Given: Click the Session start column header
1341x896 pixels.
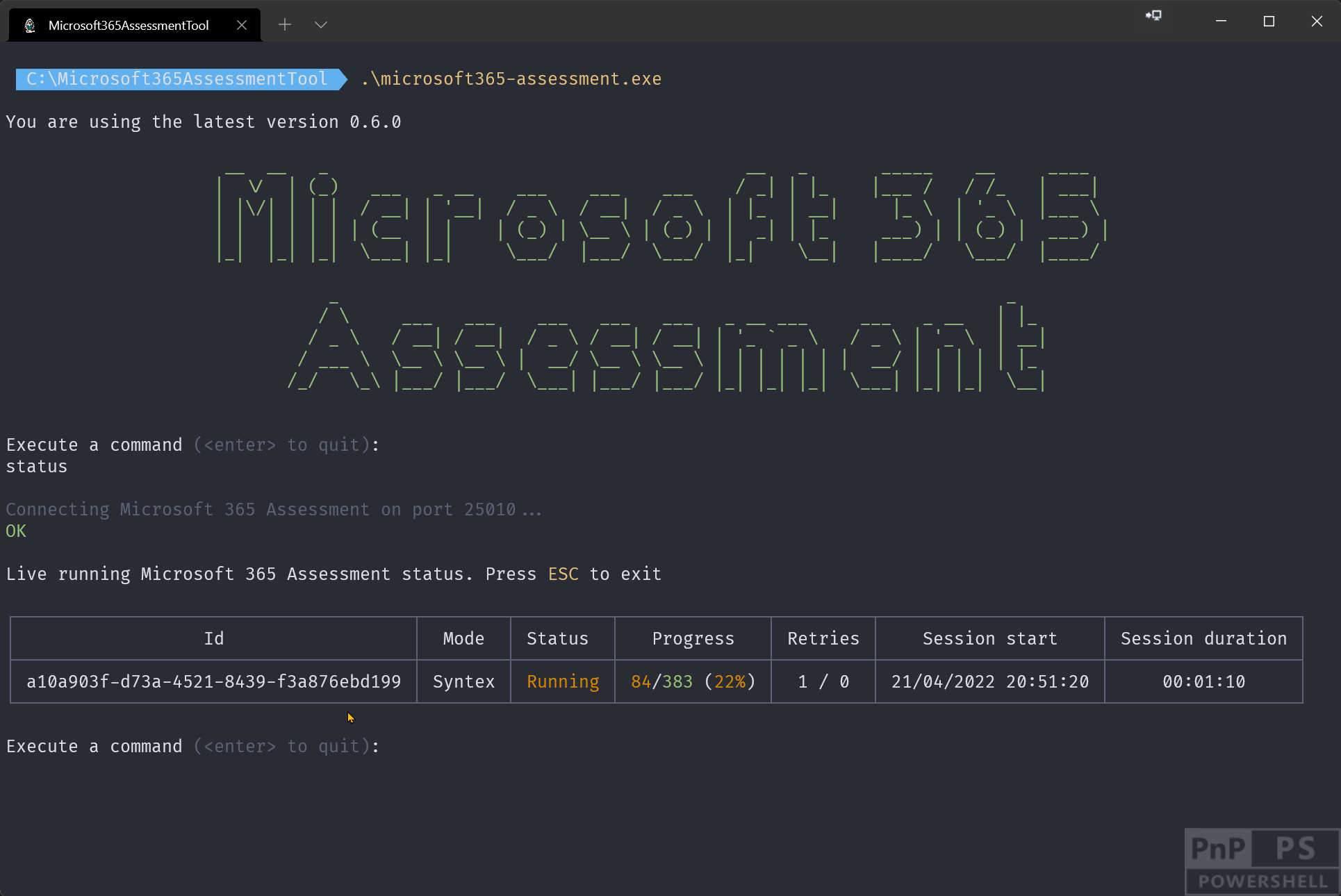Looking at the screenshot, I should (x=990, y=639).
